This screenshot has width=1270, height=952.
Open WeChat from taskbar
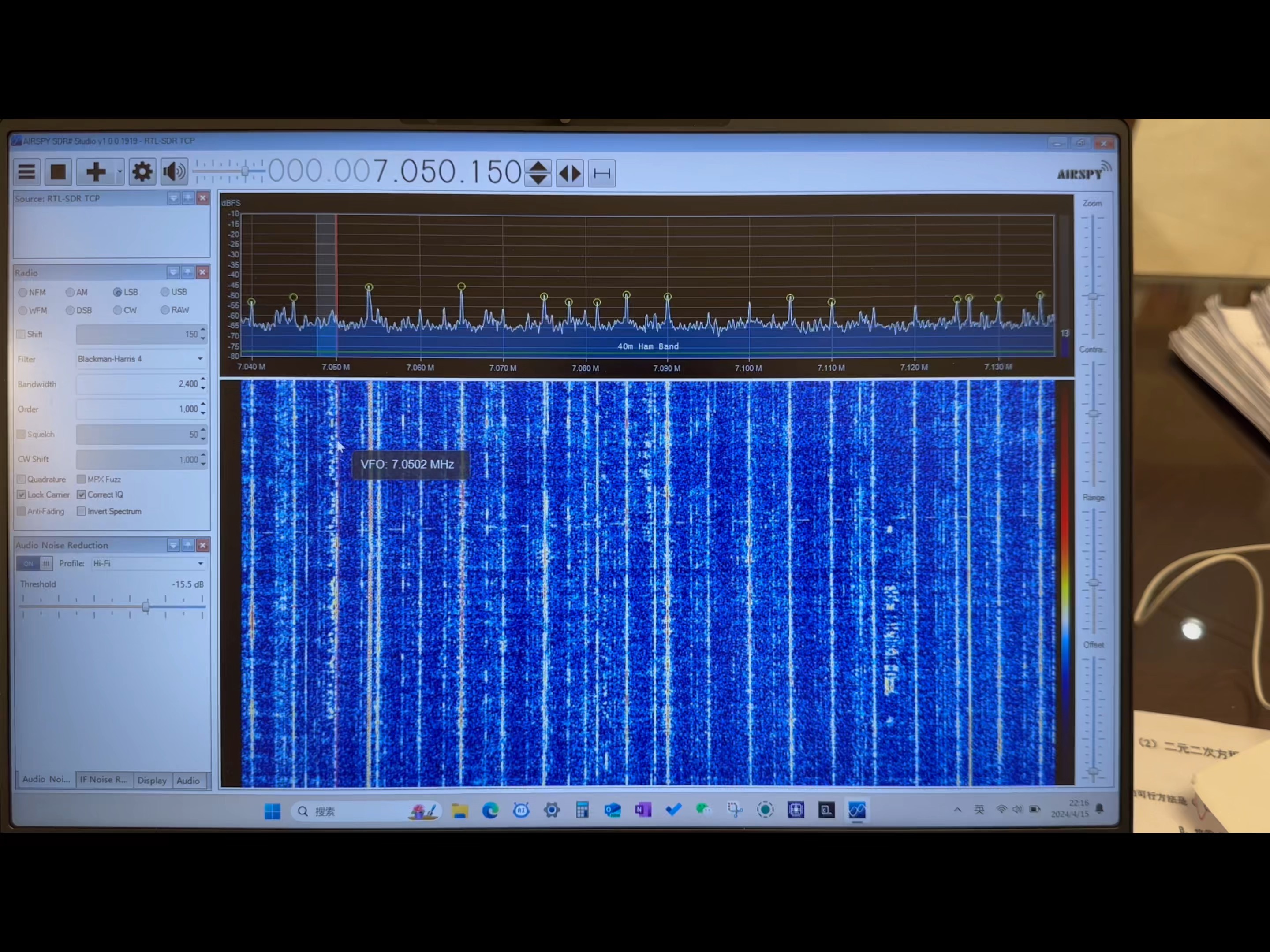[703, 810]
